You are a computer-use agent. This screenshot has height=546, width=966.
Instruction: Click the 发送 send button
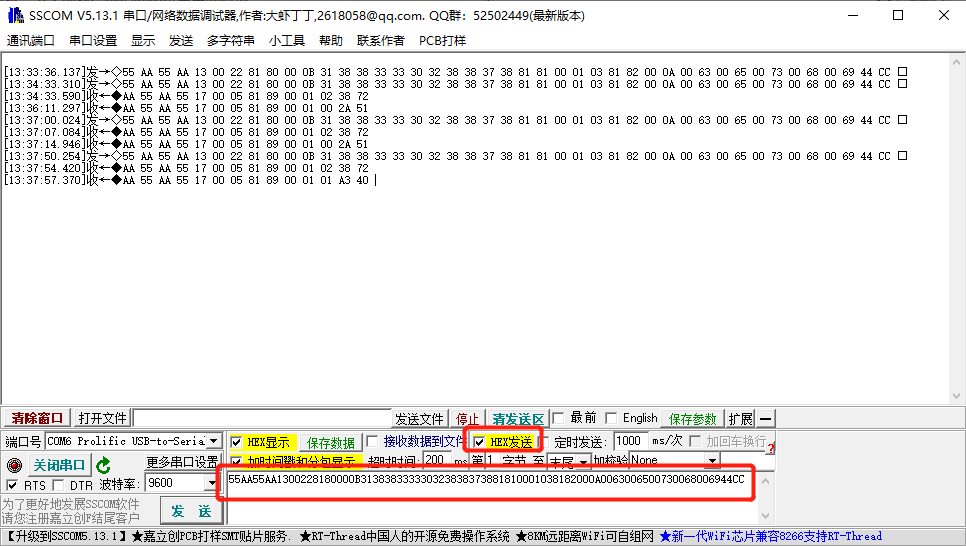click(x=191, y=511)
